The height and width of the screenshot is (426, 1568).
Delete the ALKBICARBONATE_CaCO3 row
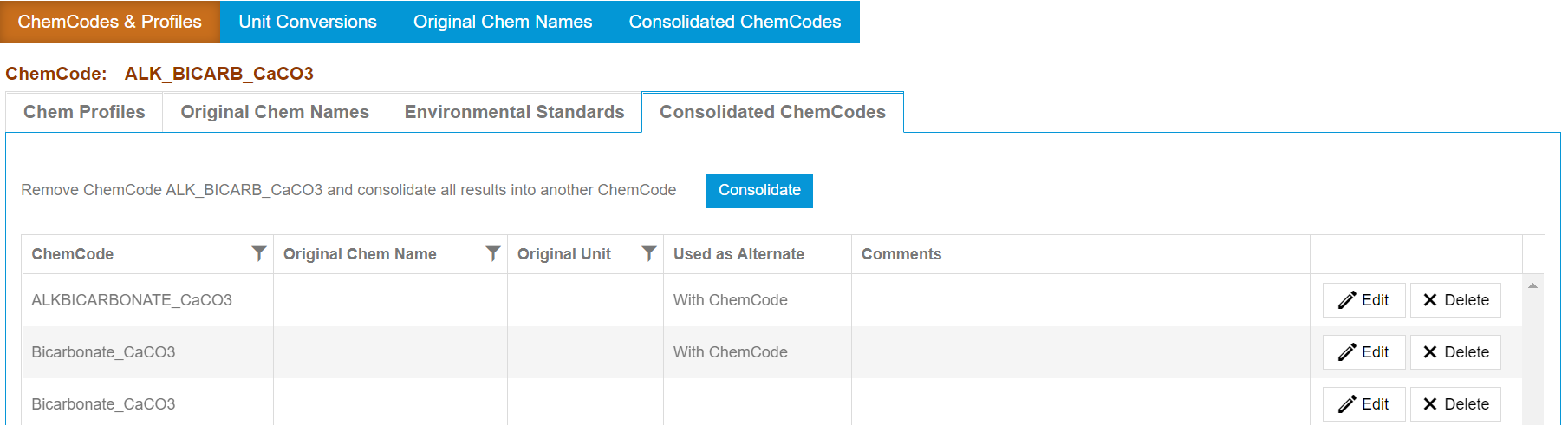pyautogui.click(x=1455, y=300)
